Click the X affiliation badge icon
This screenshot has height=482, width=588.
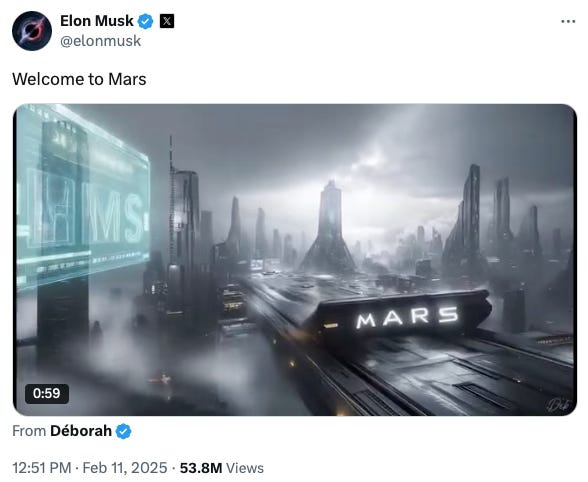tap(167, 21)
